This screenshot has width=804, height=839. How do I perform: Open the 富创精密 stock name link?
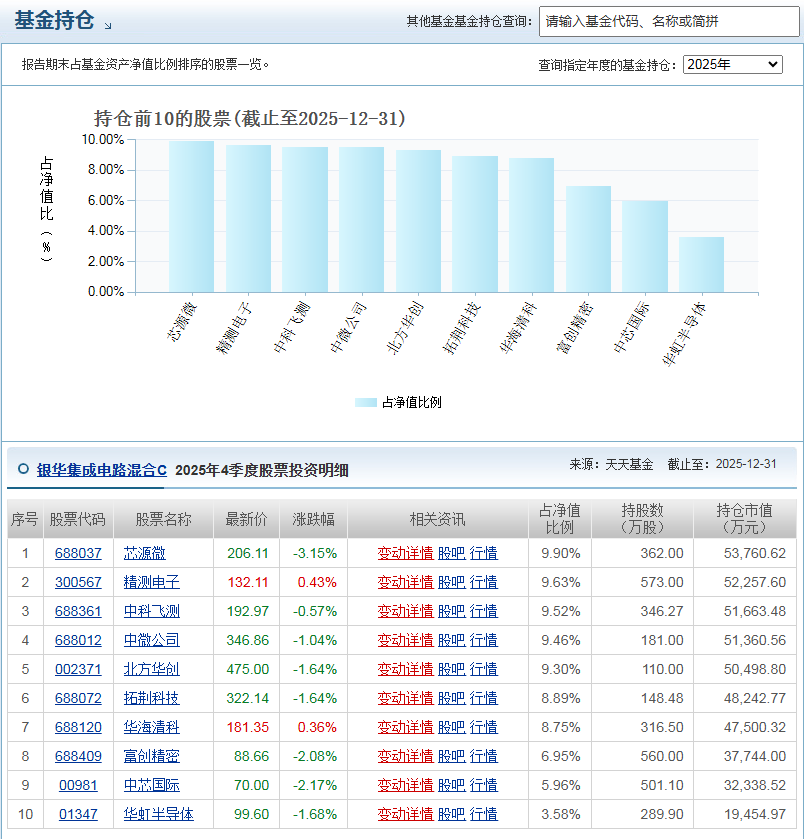[x=151, y=756]
